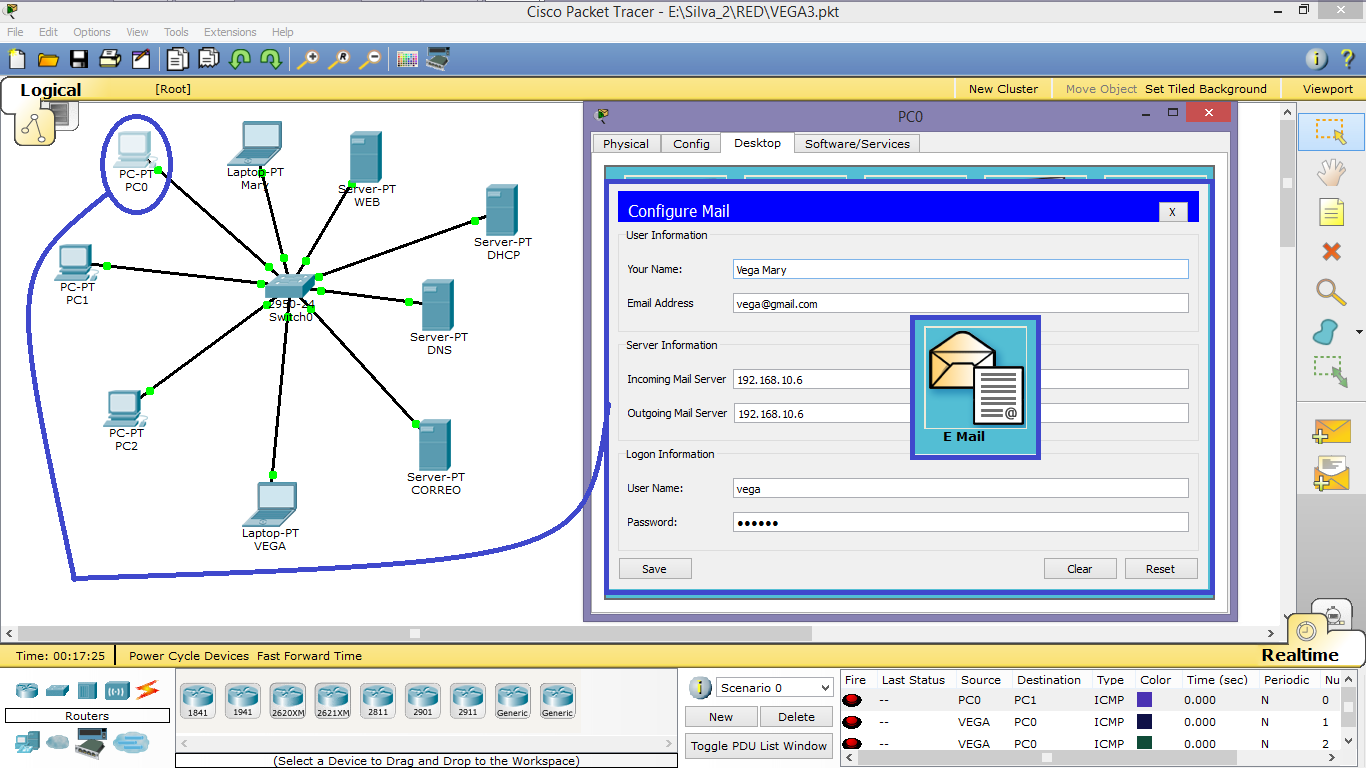Click Fast Forward Time
The width and height of the screenshot is (1366, 770).
click(309, 656)
